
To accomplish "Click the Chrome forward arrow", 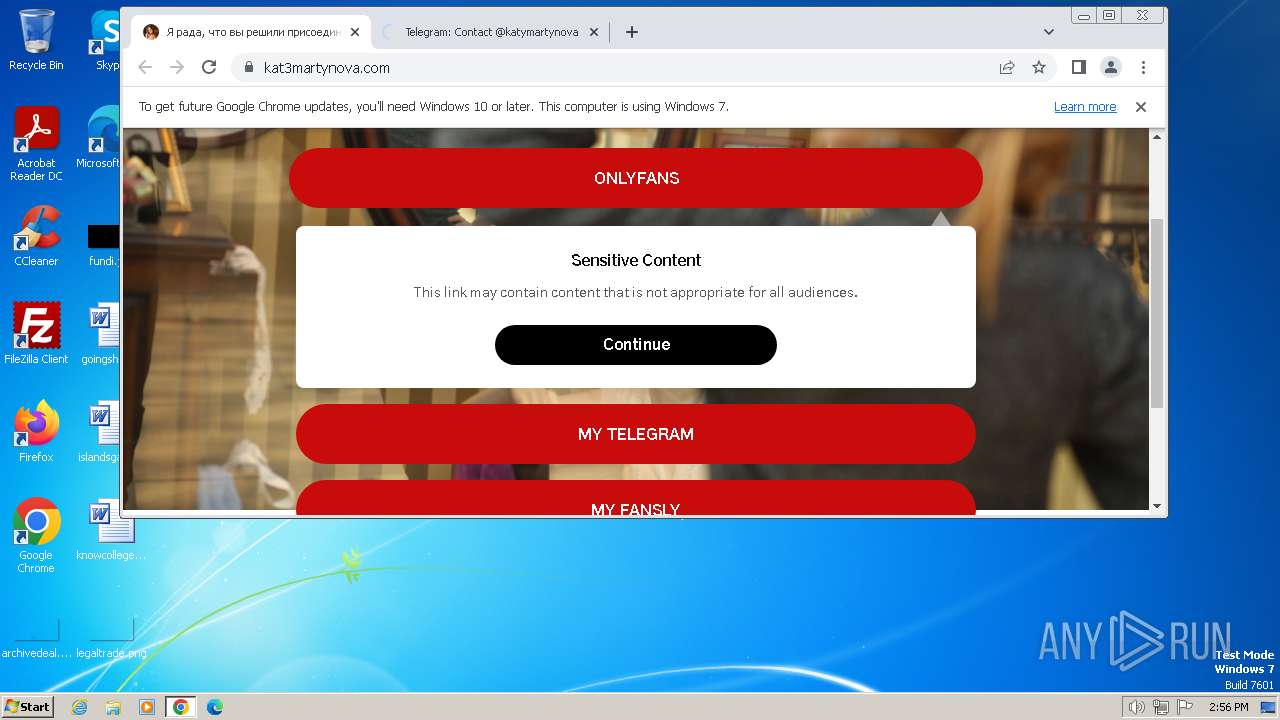I will click(177, 67).
